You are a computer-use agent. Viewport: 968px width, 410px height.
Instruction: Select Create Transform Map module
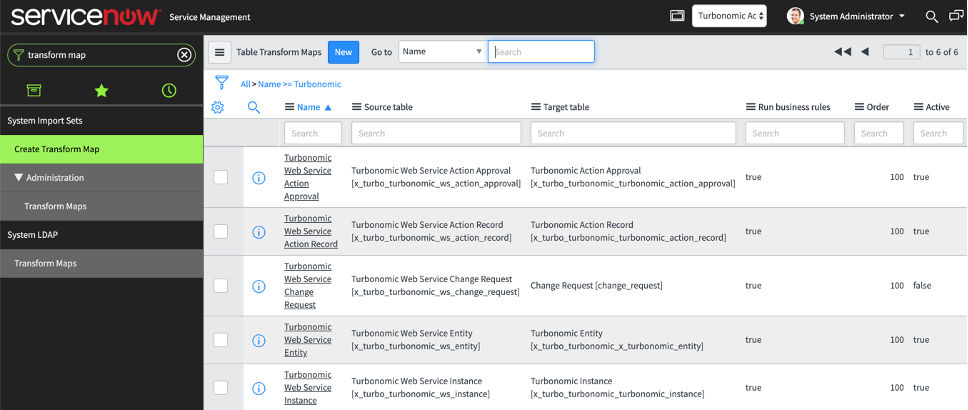click(101, 149)
